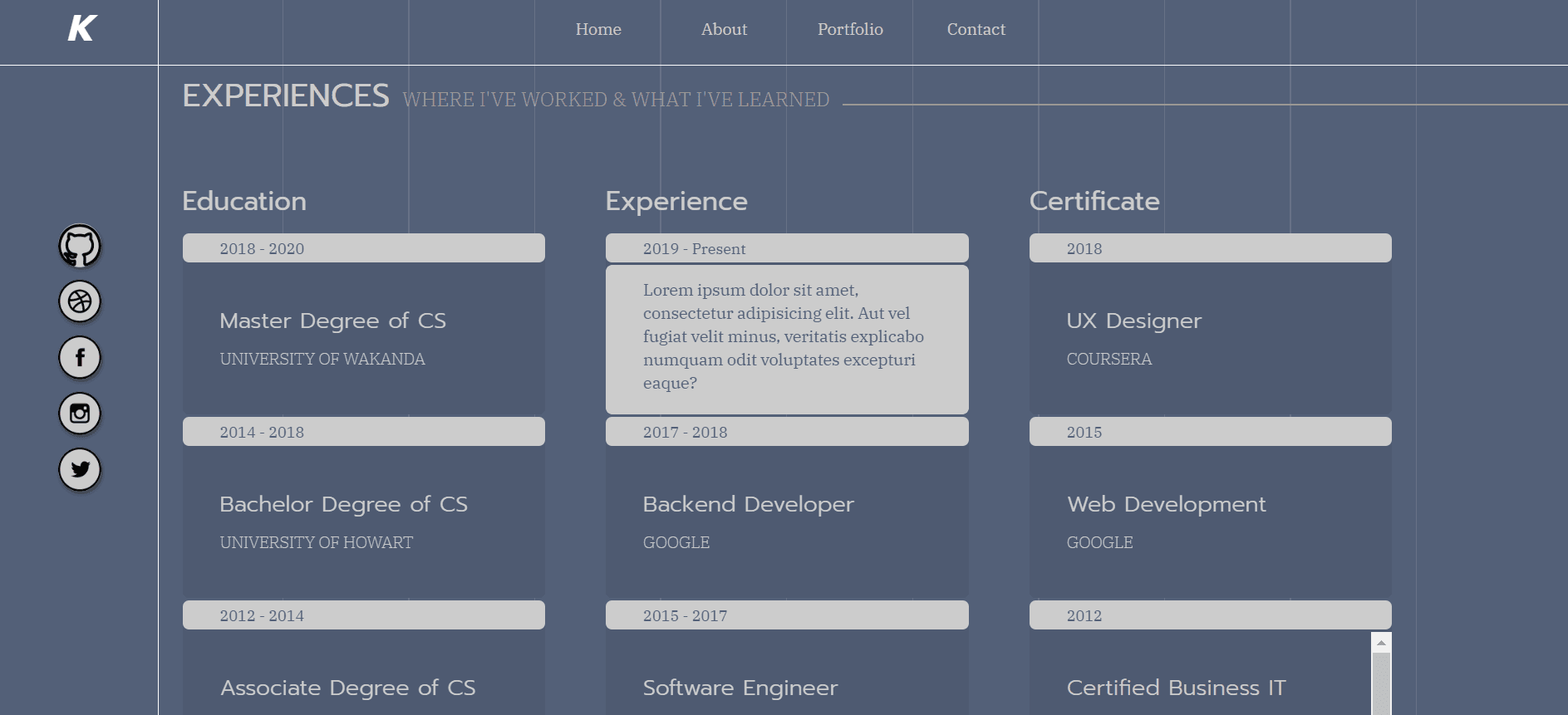1568x715 pixels.
Task: Select the Master Degree of CS card
Action: tap(363, 339)
